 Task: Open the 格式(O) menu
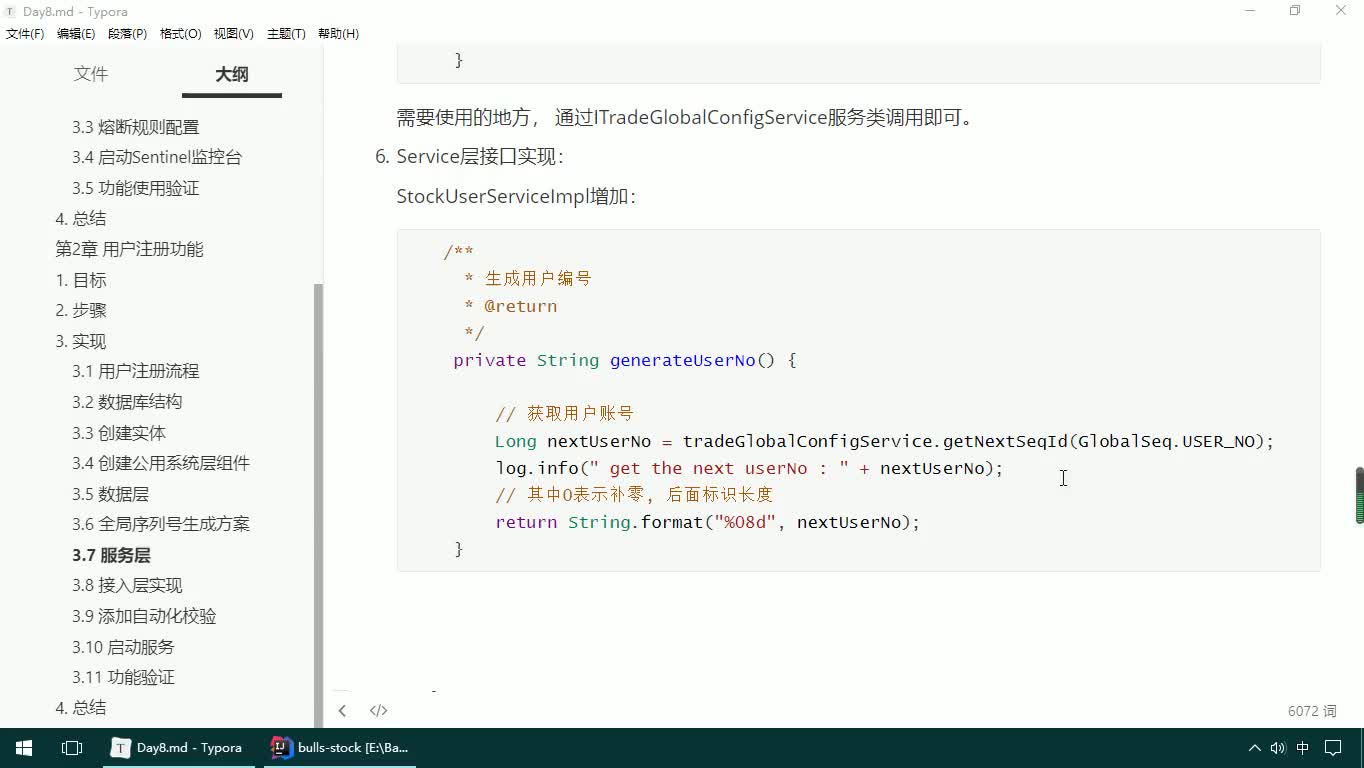click(x=181, y=34)
